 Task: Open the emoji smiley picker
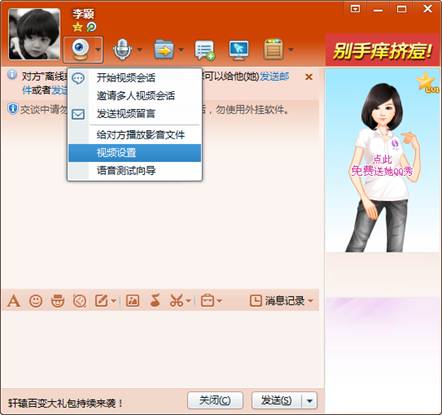[36, 301]
